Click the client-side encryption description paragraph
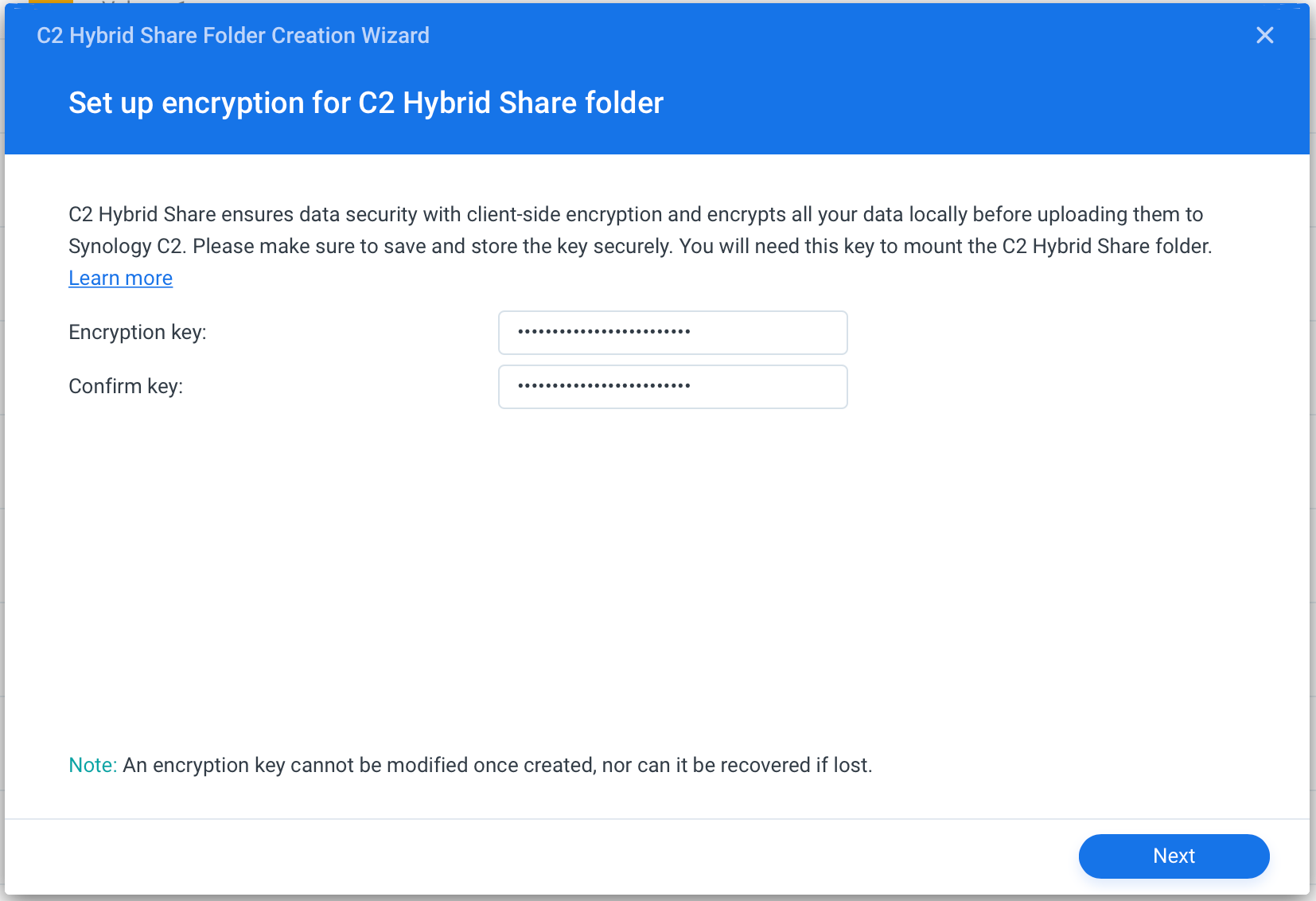The image size is (1316, 901). click(640, 230)
